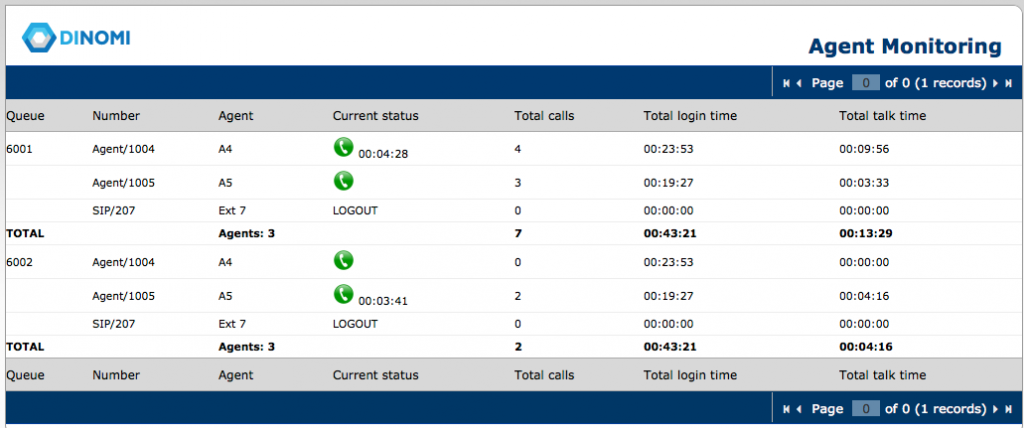Click the top page number field
Viewport: 1024px width, 428px height.
[x=866, y=83]
